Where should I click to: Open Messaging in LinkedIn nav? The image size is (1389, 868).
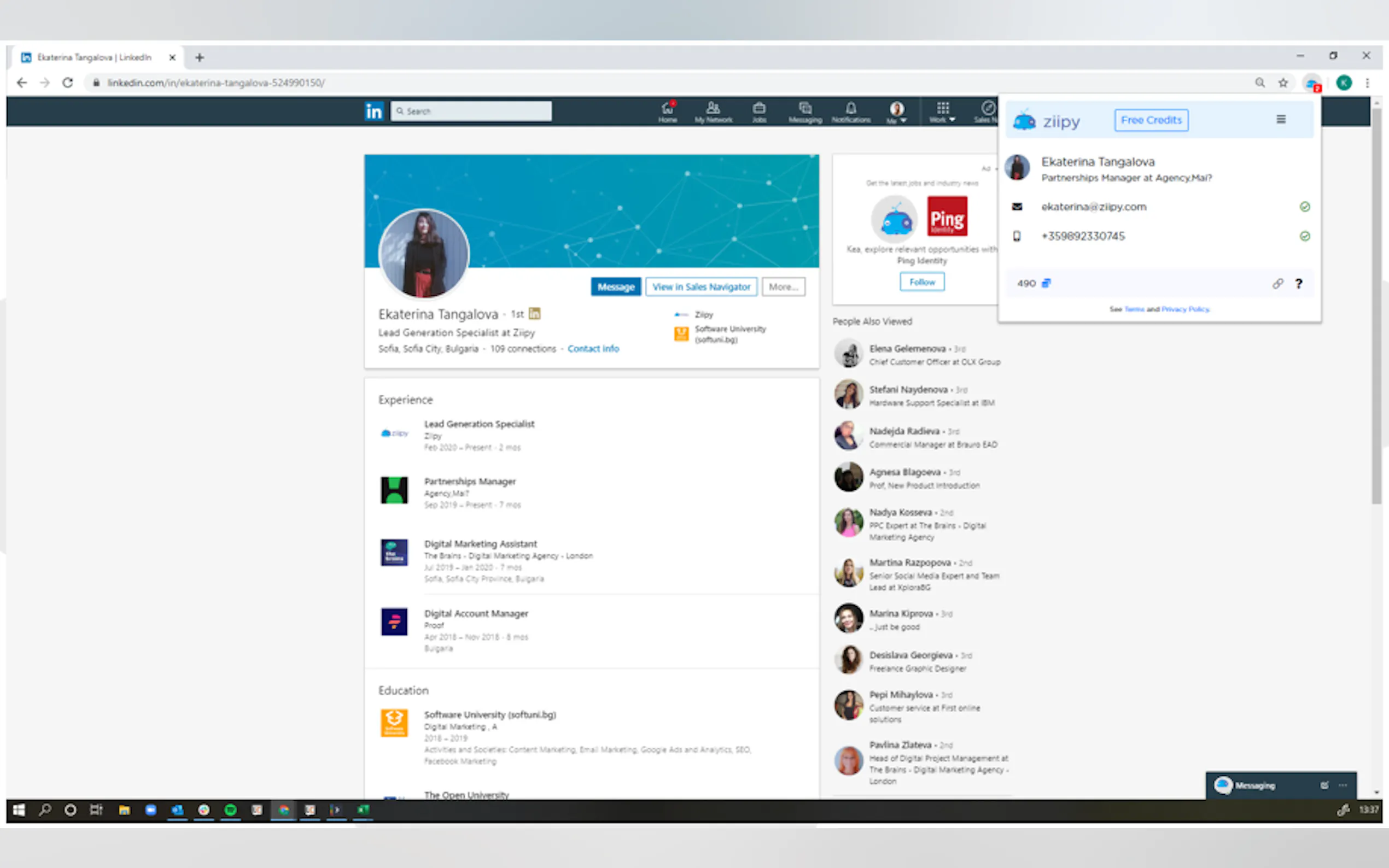coord(805,112)
